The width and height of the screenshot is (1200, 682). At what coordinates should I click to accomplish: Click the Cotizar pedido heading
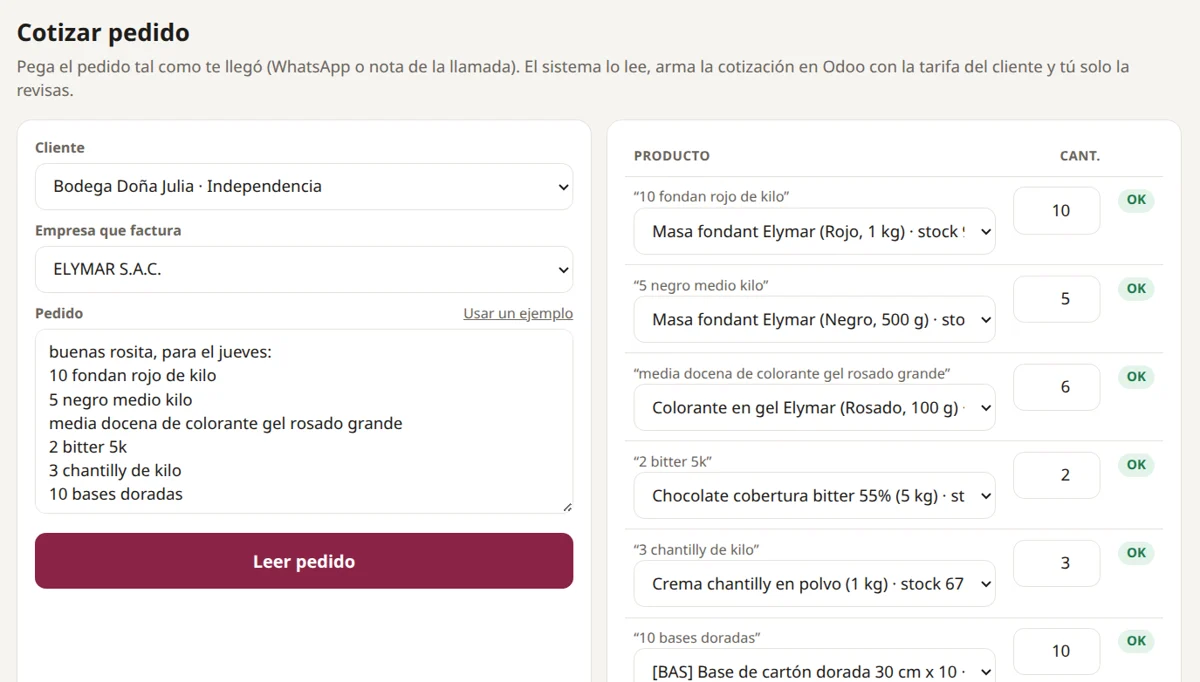click(x=103, y=32)
